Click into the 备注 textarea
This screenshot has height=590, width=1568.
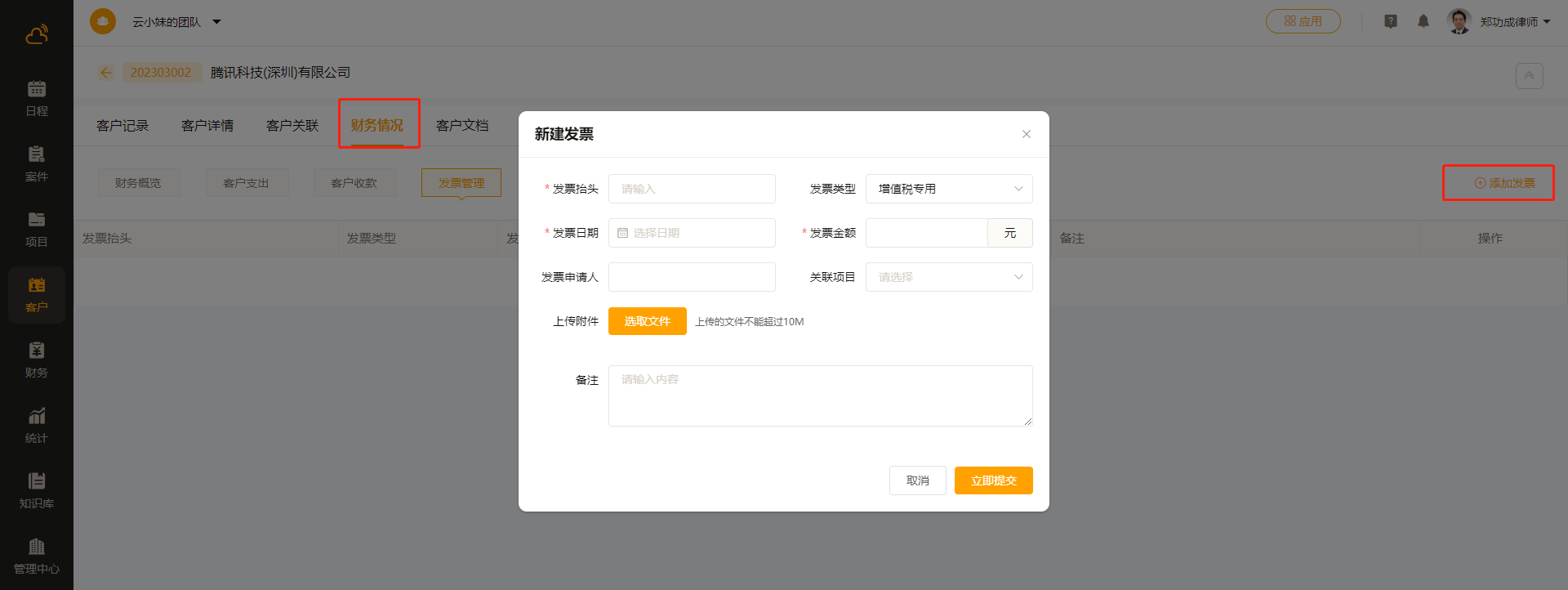pos(820,396)
